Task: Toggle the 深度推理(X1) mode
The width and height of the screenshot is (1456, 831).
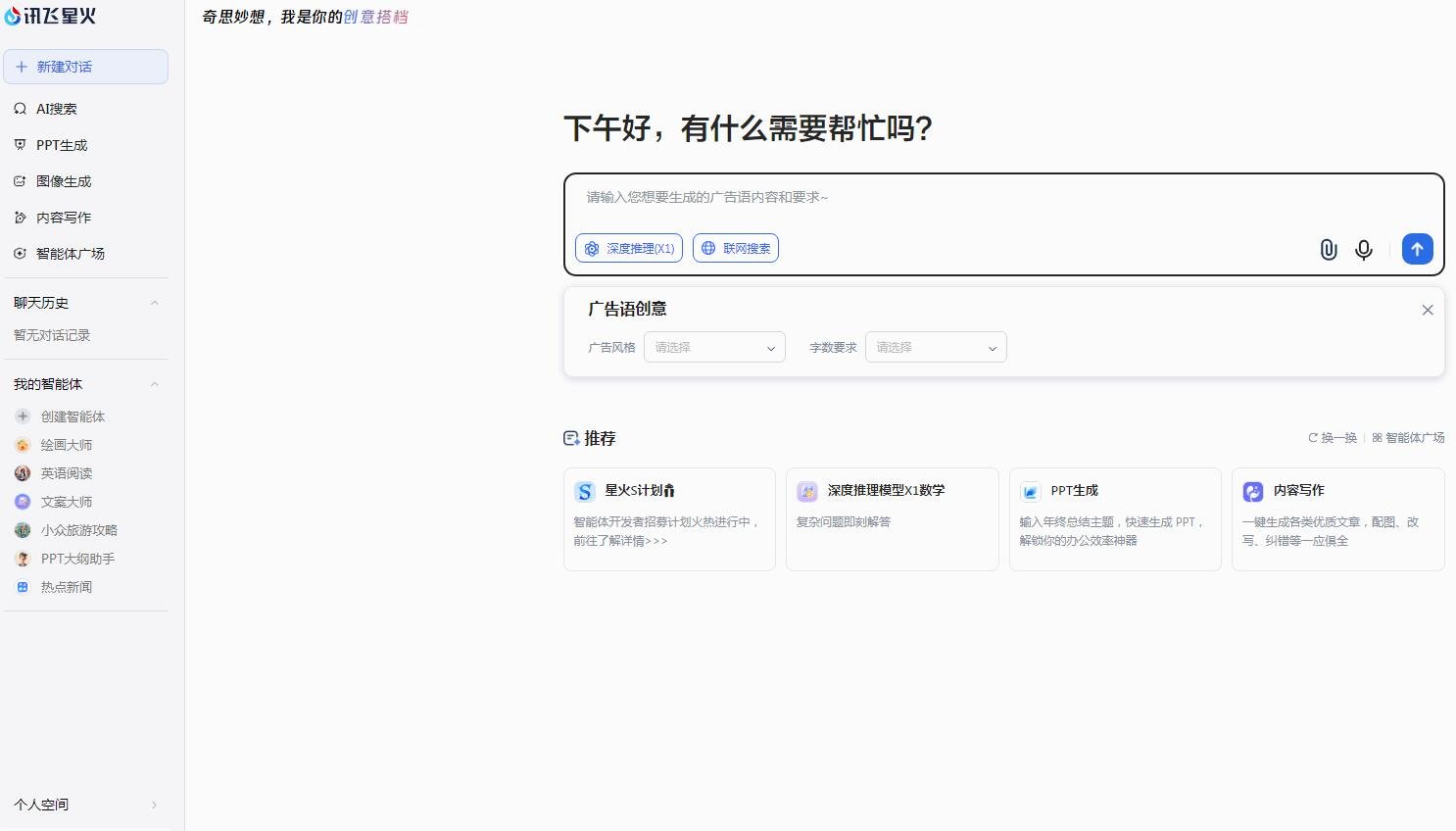Action: pos(628,248)
